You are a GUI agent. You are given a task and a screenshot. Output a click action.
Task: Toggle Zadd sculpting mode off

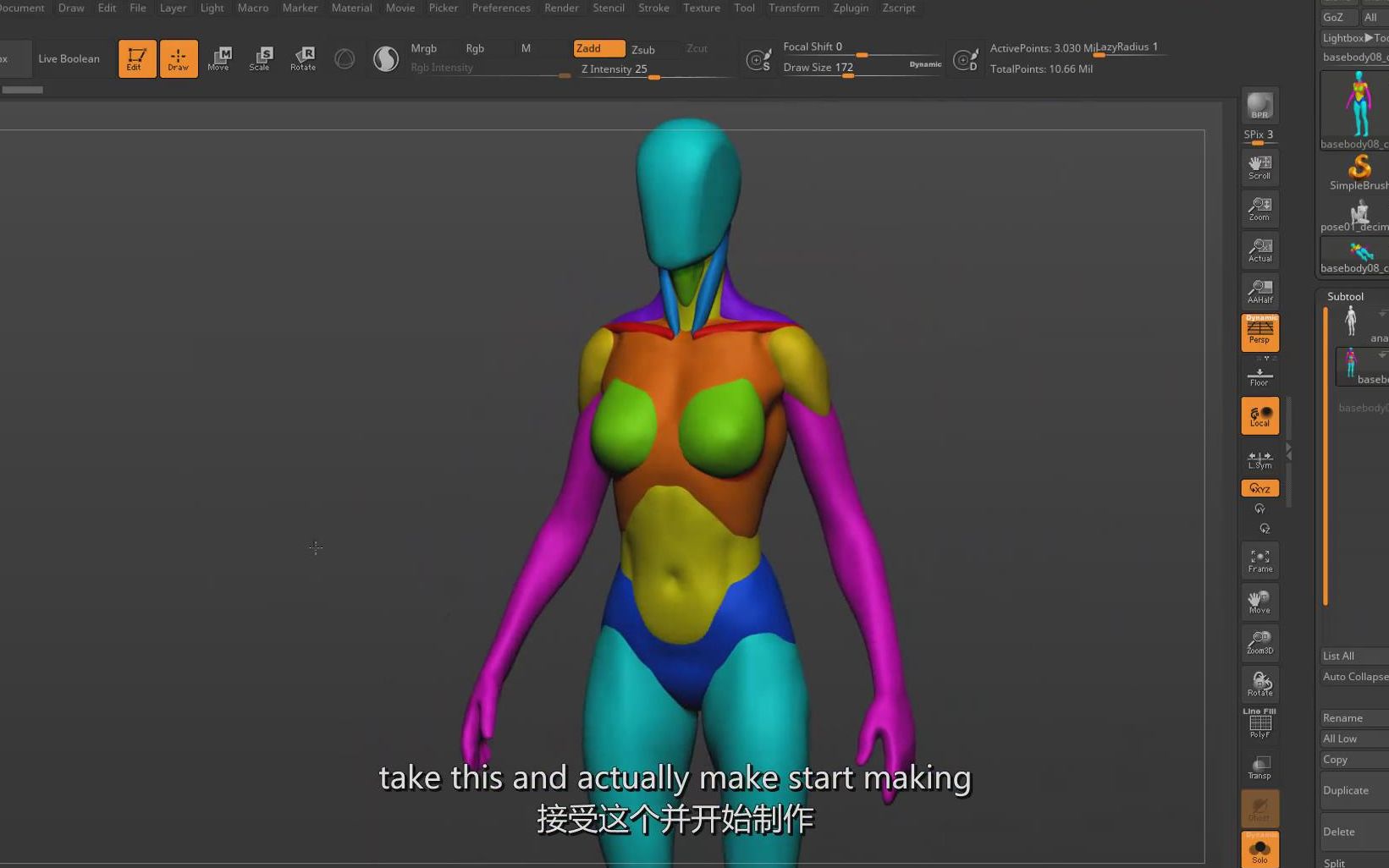598,48
